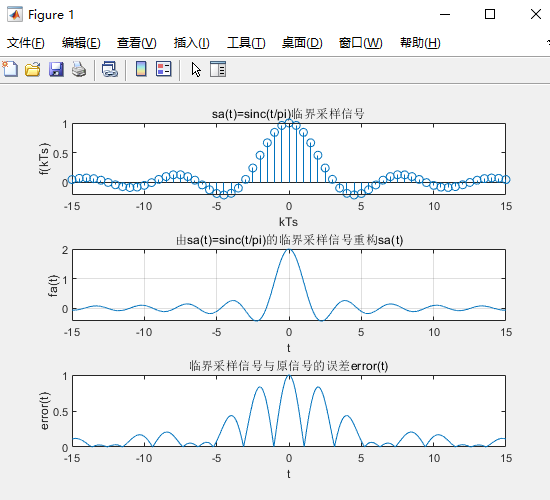Open the 查看(V) menu

coord(136,43)
